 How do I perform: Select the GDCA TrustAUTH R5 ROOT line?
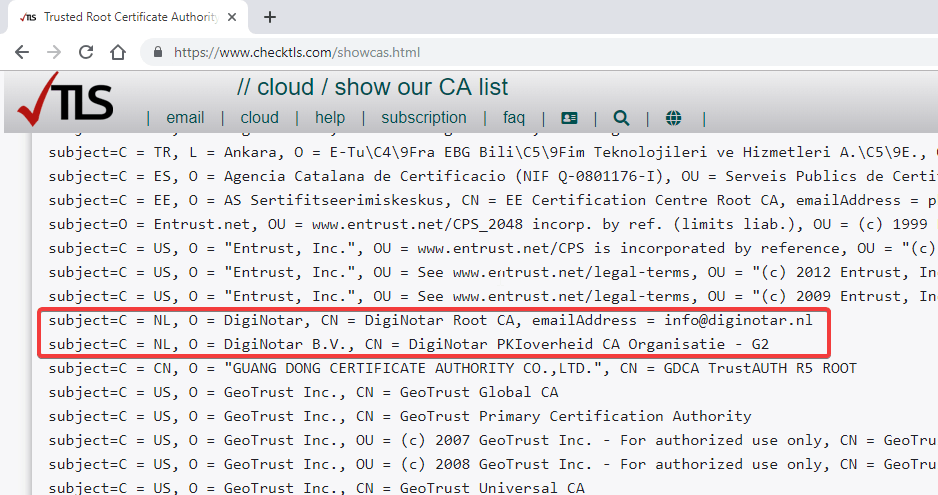tap(453, 369)
